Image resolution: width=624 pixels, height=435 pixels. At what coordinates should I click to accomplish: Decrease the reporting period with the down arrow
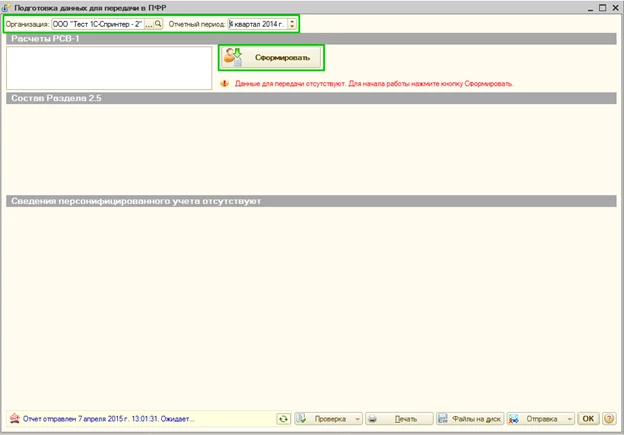[292, 27]
